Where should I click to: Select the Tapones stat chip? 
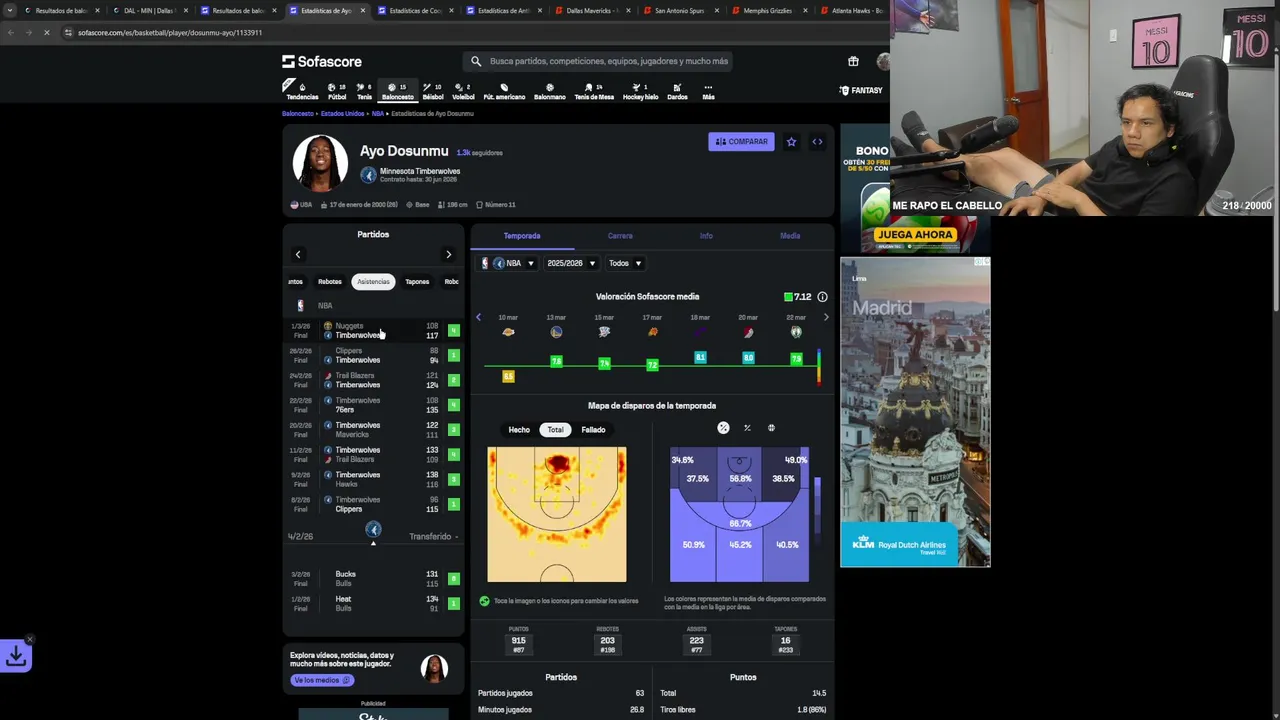(417, 282)
